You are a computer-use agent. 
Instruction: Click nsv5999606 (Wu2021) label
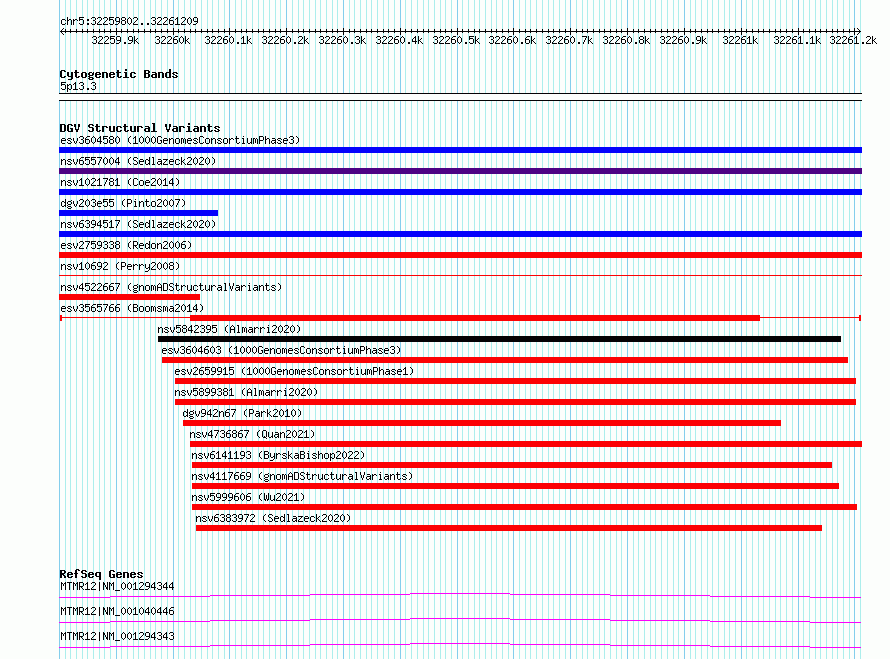coord(248,497)
